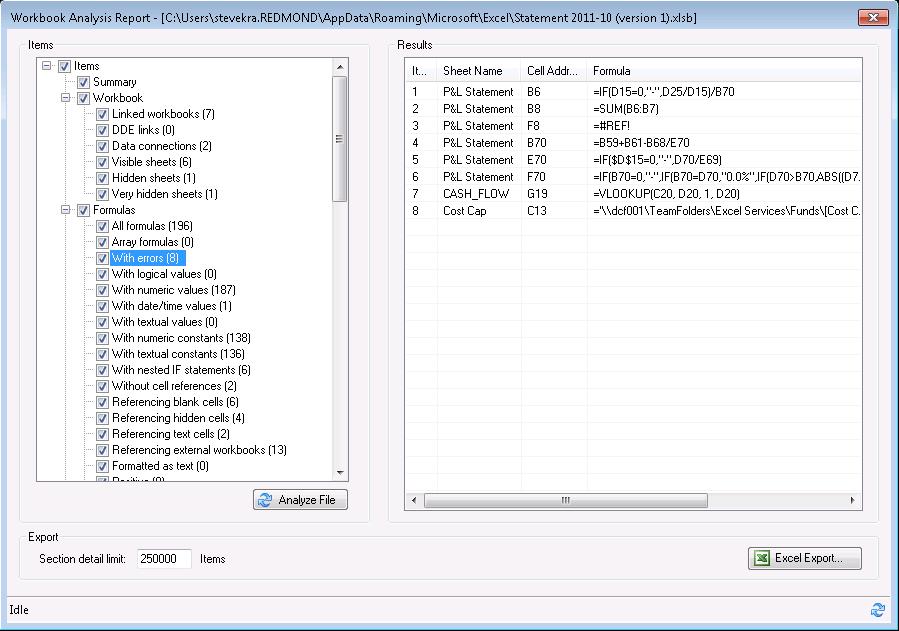Uncheck the root Items checkbox

click(64, 66)
